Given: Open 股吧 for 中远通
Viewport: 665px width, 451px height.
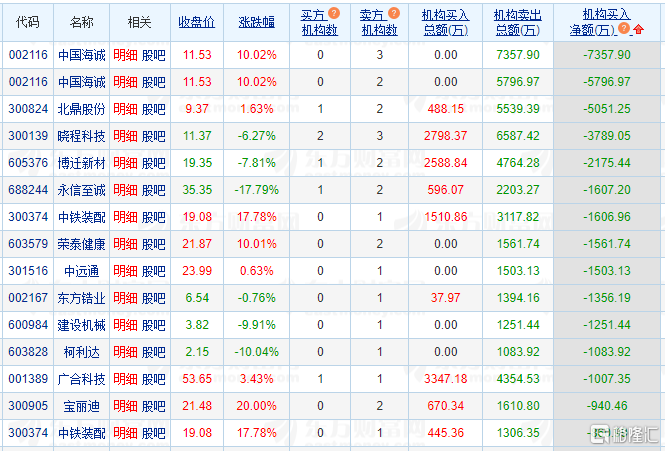Looking at the screenshot, I should 153,271.
